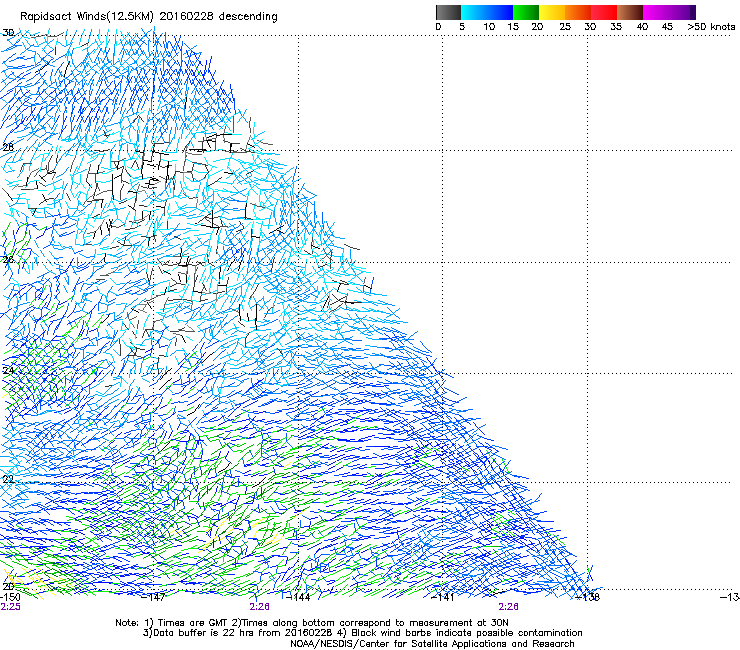Screen dimensions: 740x650
Task: Click the blue 10-15 knots legend swatch
Action: coord(500,12)
